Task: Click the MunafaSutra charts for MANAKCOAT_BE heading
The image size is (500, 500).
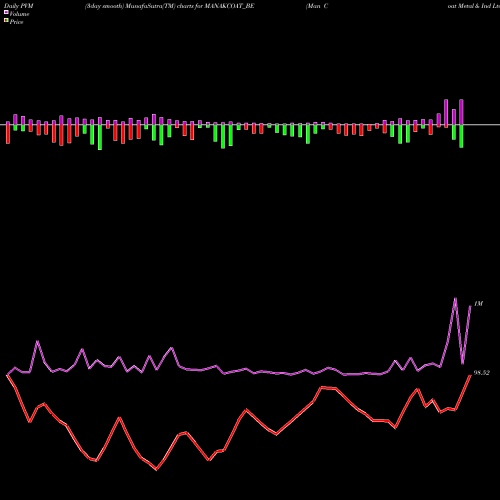Action: tap(170, 6)
